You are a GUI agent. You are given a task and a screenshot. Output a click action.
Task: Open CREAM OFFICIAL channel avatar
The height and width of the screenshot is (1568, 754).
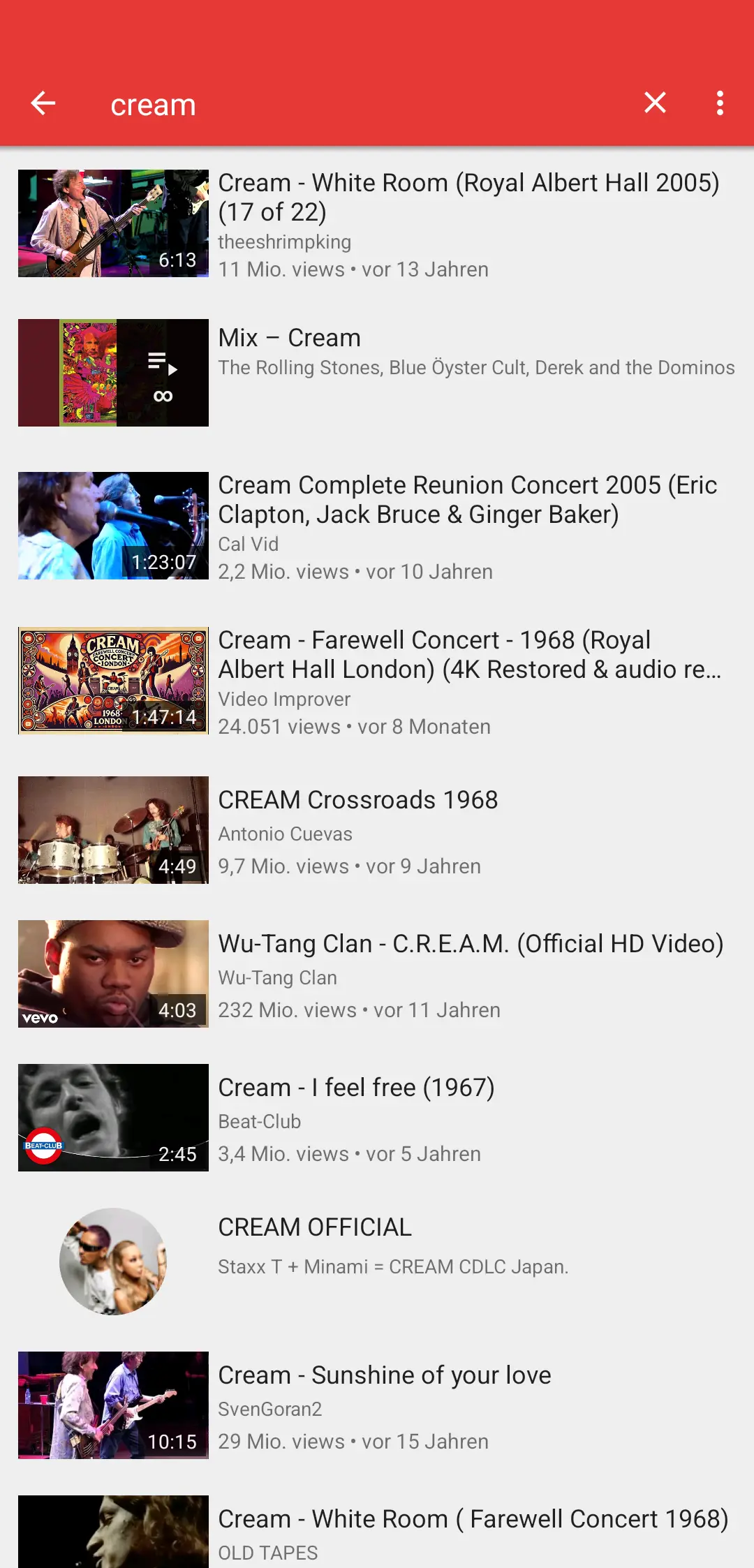[113, 1262]
